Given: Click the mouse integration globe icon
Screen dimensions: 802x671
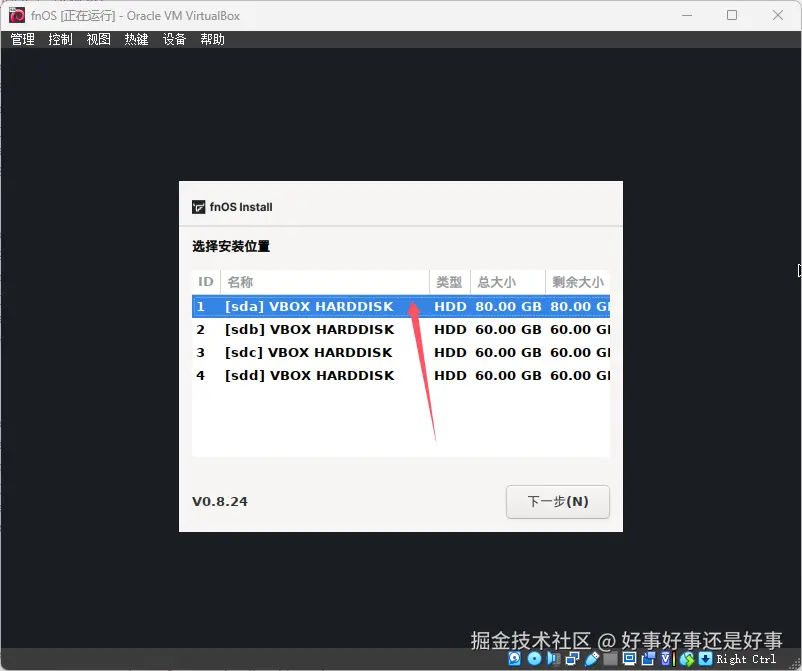Looking at the screenshot, I should click(x=687, y=659).
